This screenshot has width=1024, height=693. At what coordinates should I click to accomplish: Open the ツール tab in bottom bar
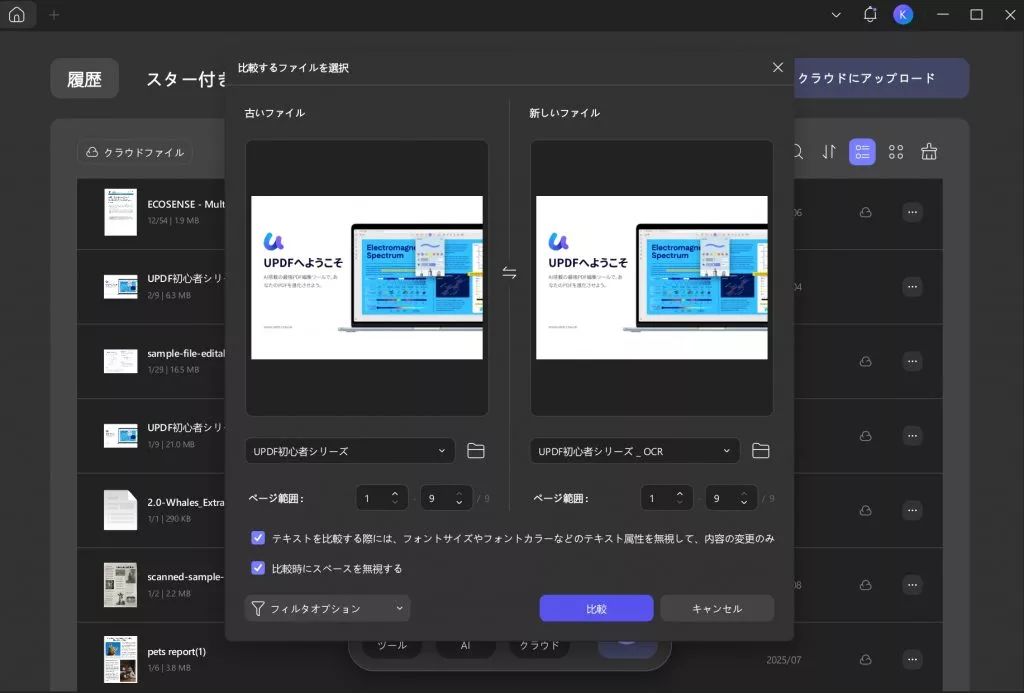[x=392, y=645]
